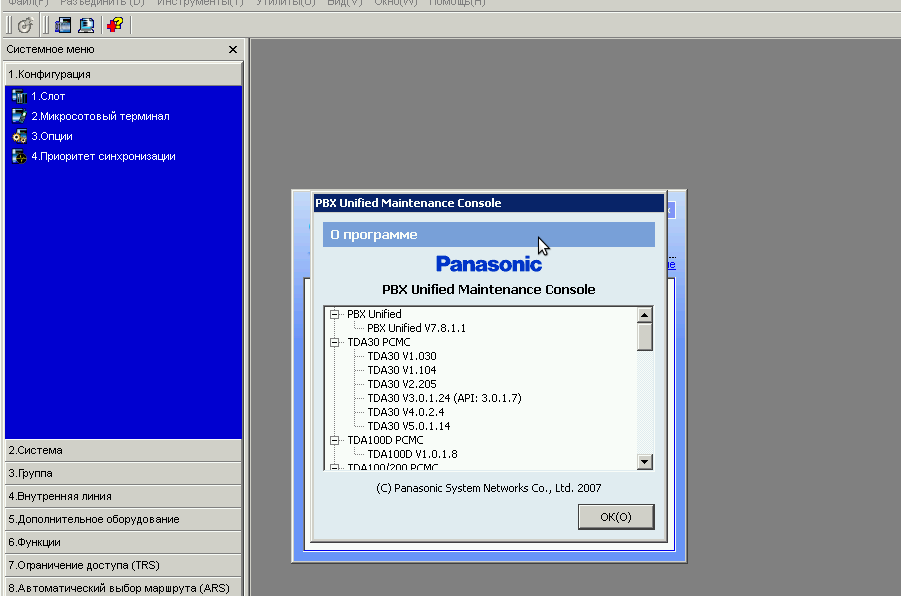Collapse the TDA100/200 PCMC tree node
This screenshot has height=596, width=901.
334,467
